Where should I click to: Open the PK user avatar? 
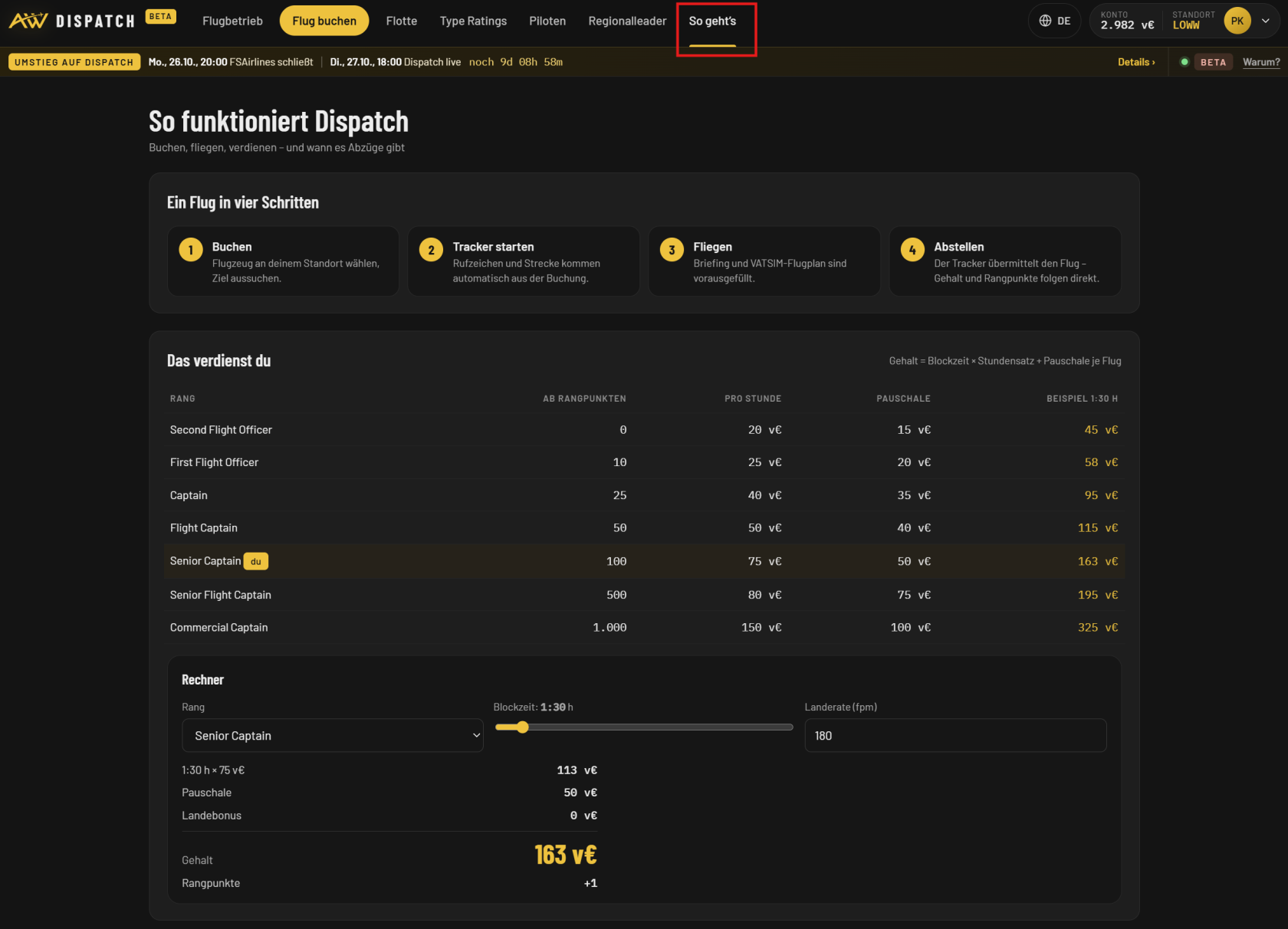pos(1237,21)
